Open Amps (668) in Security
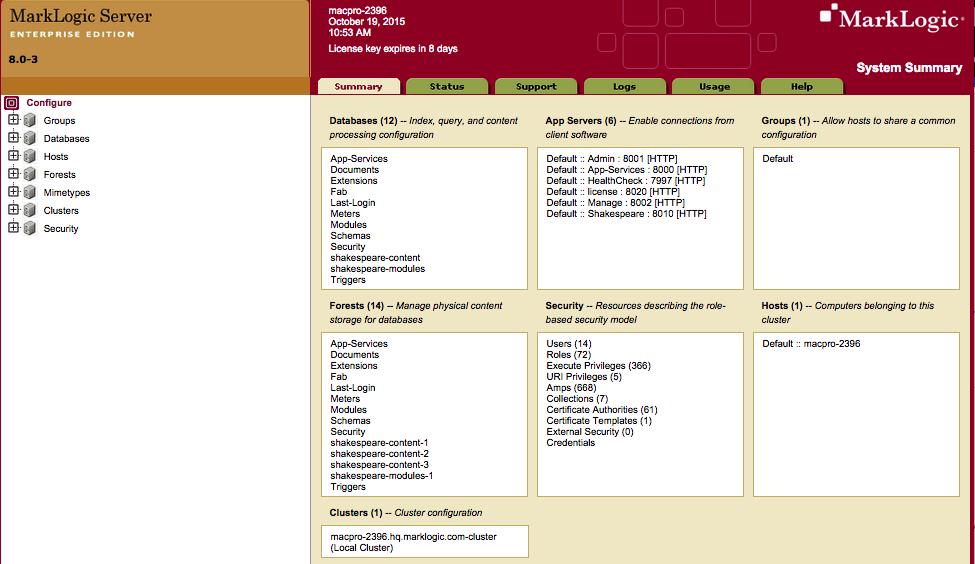The height and width of the screenshot is (564, 975). (x=571, y=388)
